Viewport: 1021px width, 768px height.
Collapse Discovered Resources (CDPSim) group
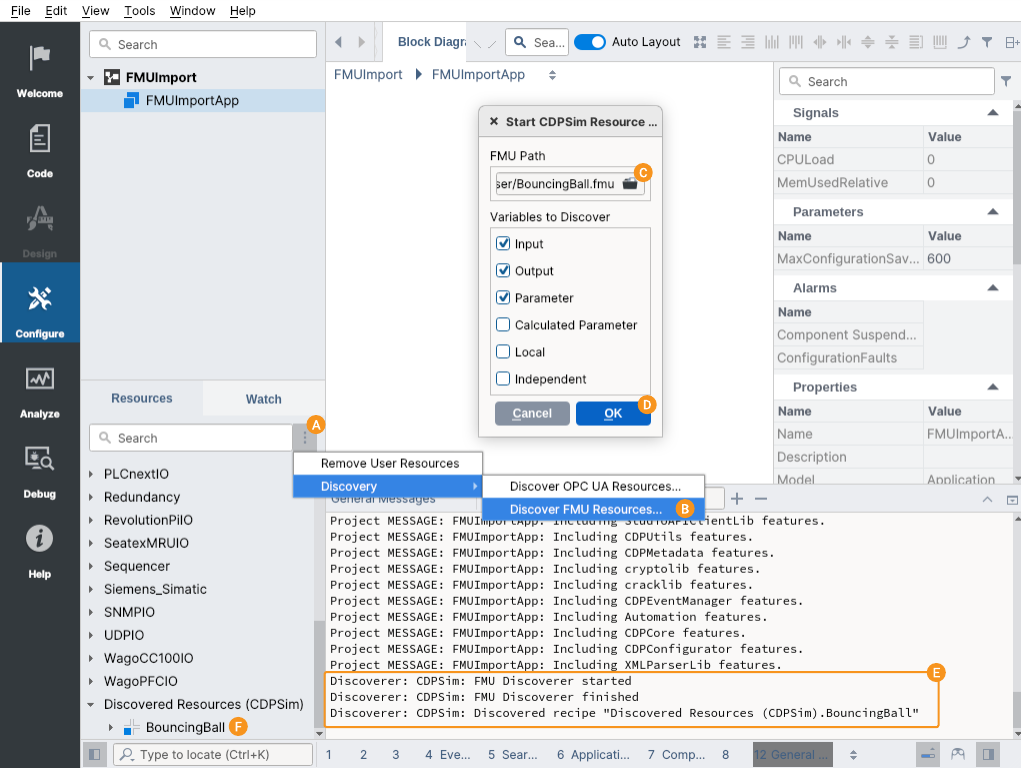click(x=91, y=704)
